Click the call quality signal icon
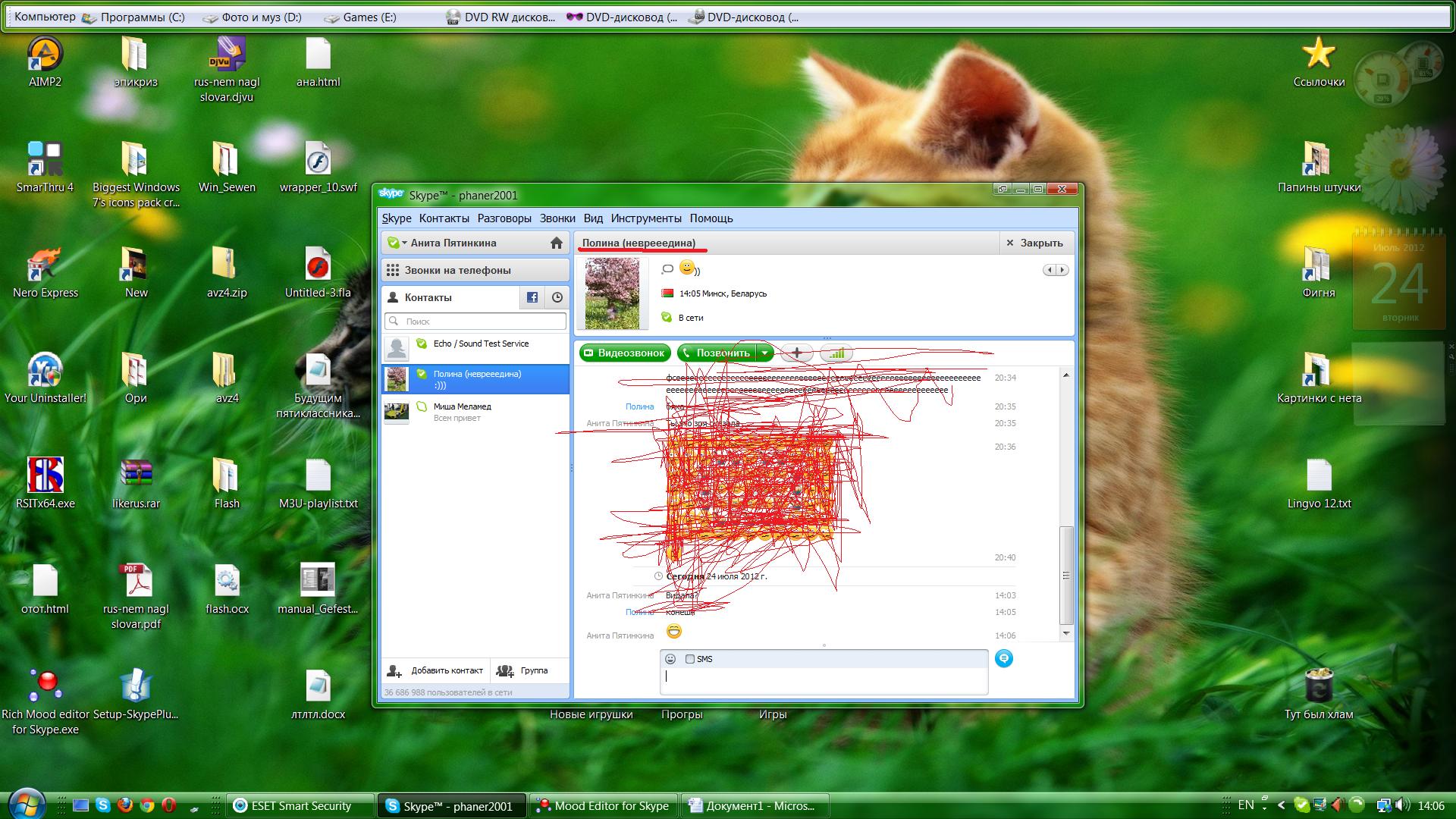This screenshot has width=1456, height=819. (836, 353)
